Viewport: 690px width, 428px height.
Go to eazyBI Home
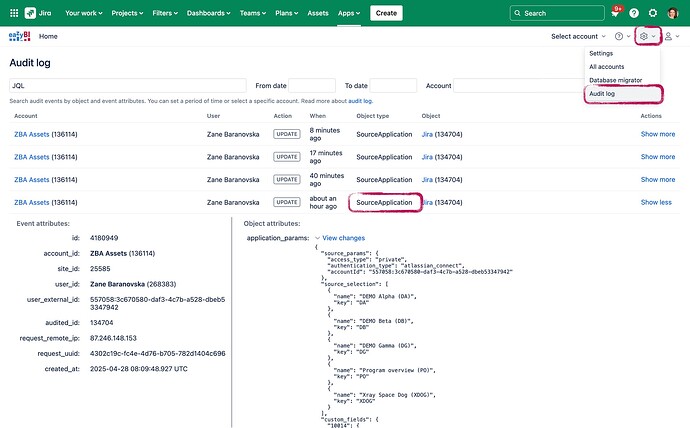coord(48,36)
